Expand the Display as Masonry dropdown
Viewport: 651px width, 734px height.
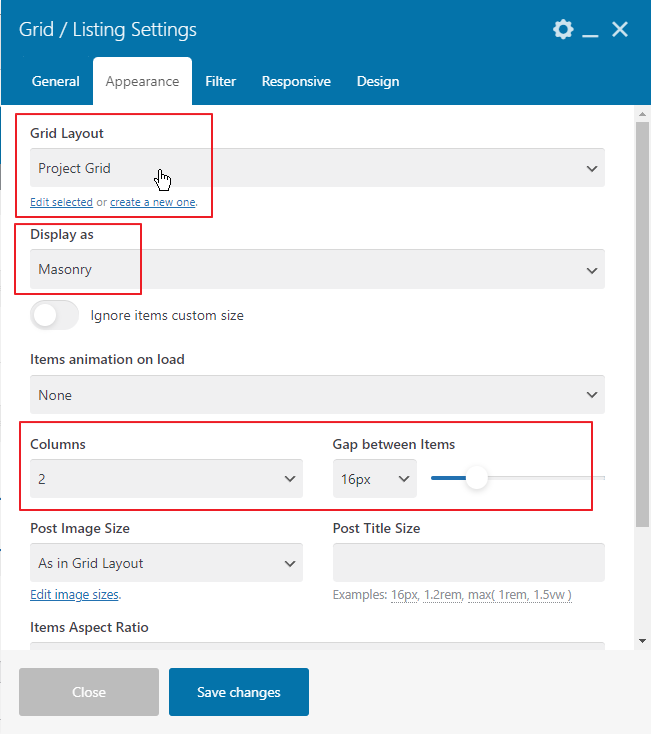point(317,269)
